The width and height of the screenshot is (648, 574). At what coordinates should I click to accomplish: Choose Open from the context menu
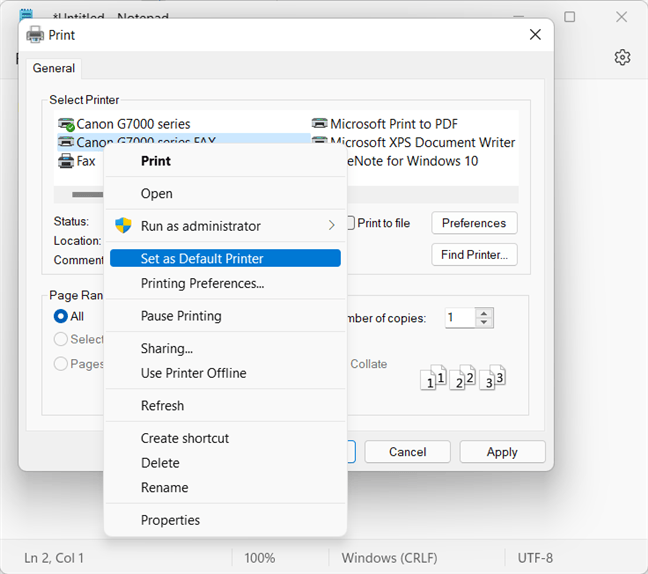coord(225,193)
